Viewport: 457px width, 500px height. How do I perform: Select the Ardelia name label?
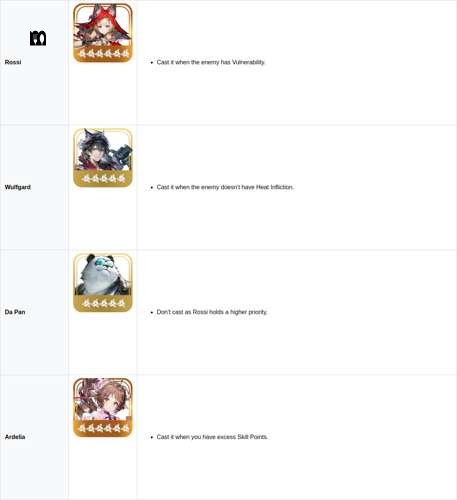coord(15,437)
